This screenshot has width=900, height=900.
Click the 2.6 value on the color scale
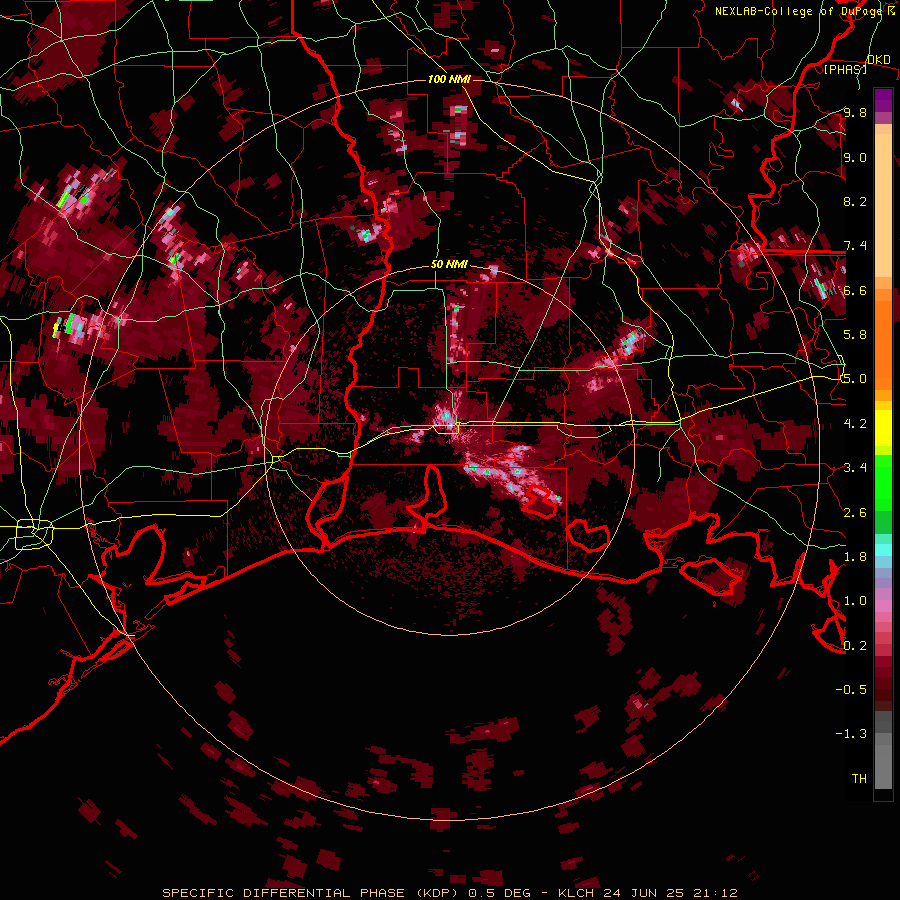pos(855,513)
